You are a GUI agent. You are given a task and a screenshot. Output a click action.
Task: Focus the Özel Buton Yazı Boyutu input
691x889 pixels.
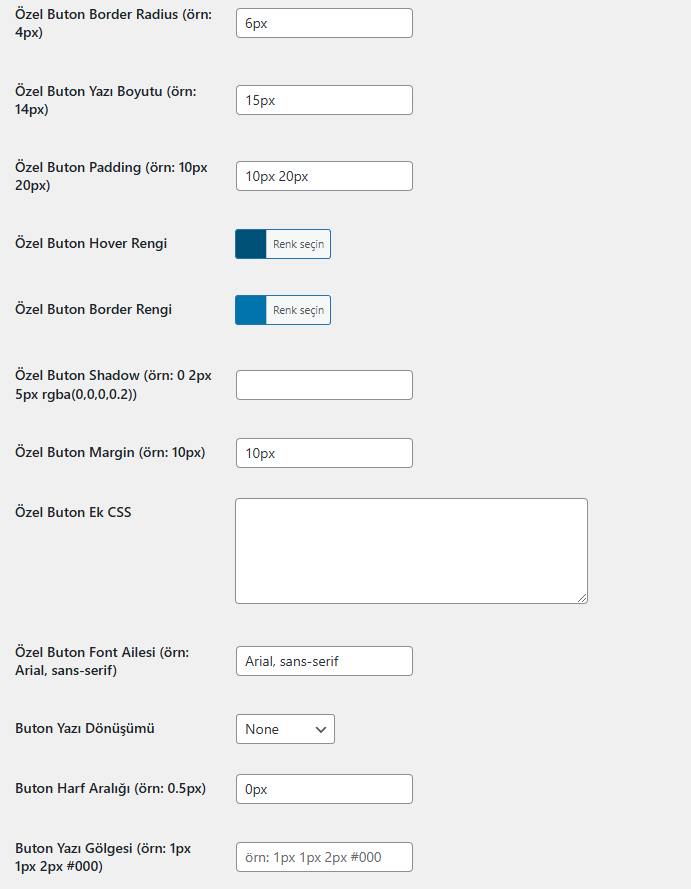click(x=324, y=100)
